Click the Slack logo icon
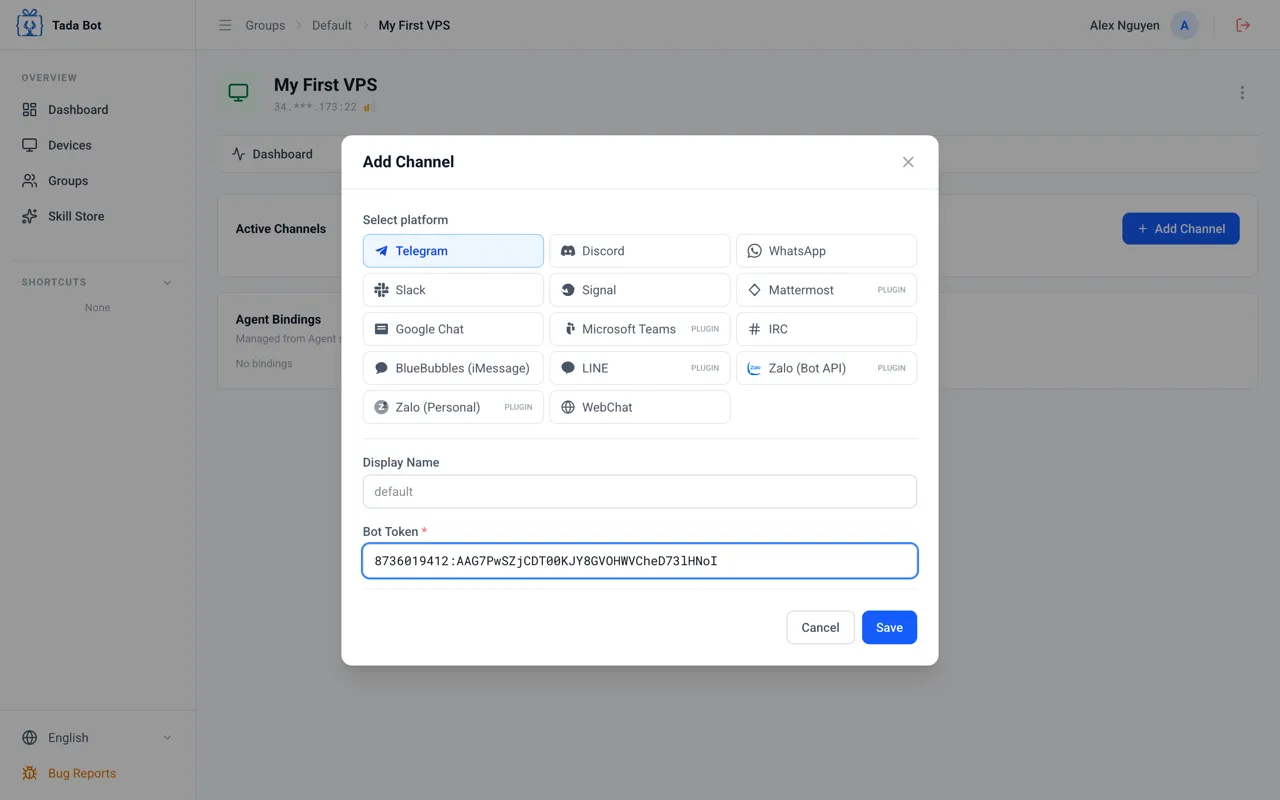This screenshot has height=800, width=1280. [381, 290]
